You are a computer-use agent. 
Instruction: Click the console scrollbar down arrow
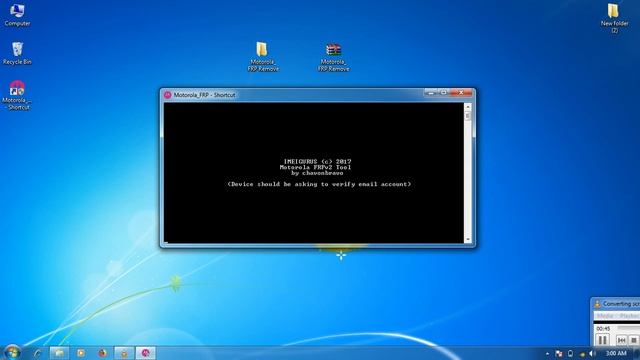click(468, 240)
